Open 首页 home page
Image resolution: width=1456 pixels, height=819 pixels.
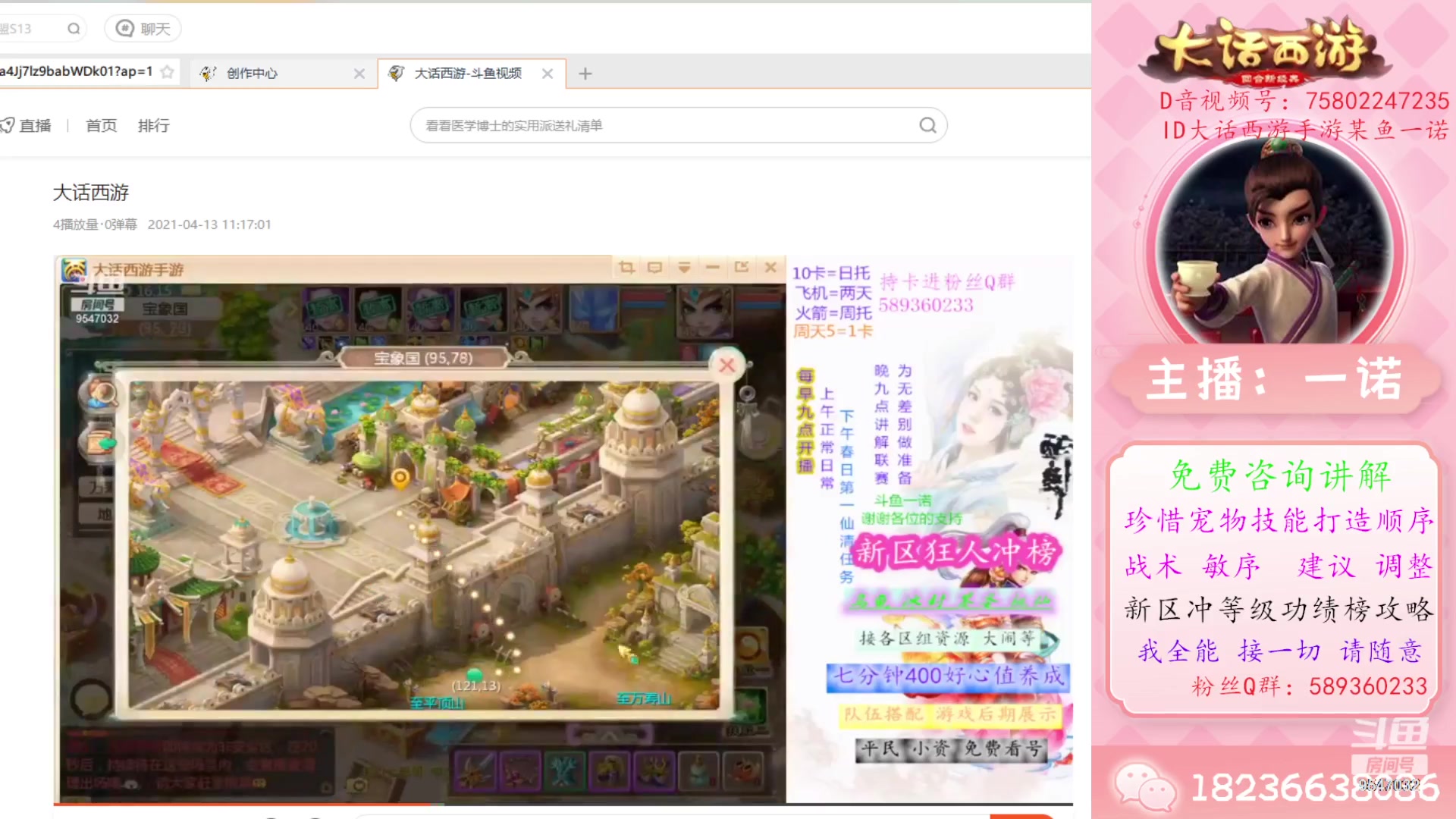[101, 126]
